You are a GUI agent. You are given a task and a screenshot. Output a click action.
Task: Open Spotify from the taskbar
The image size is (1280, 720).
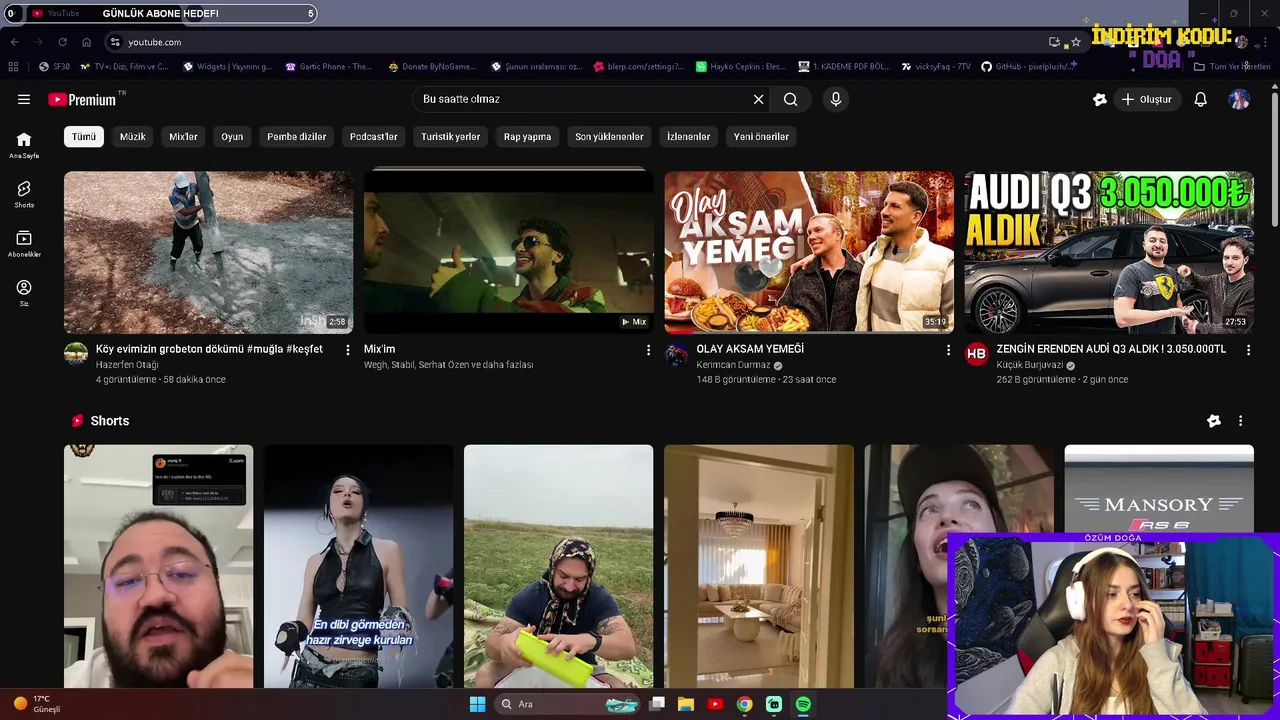[x=803, y=704]
